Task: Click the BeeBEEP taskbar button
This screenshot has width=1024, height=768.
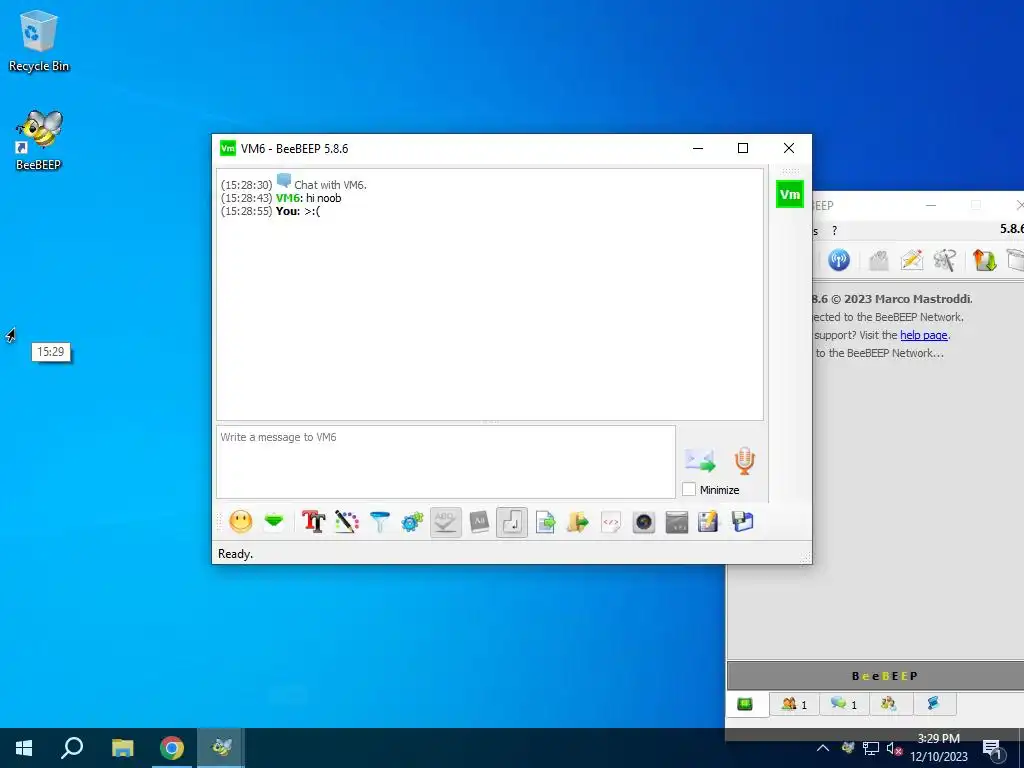Action: click(x=221, y=748)
